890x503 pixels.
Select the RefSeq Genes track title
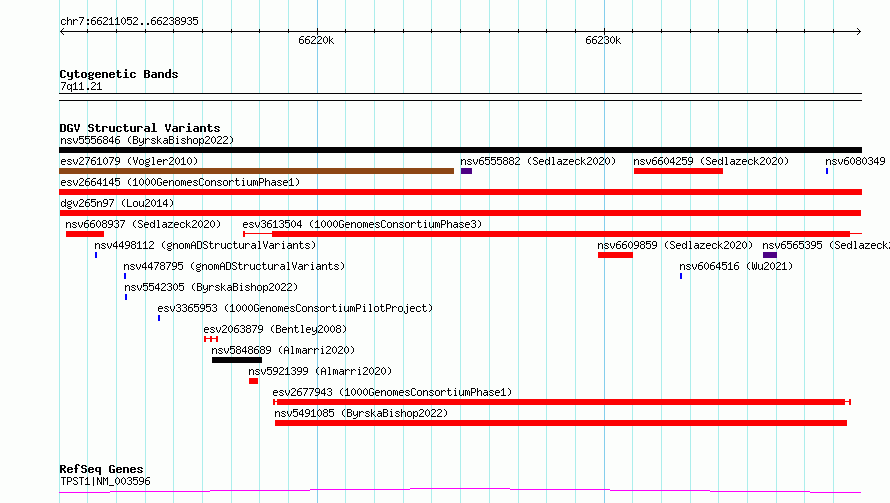click(x=101, y=469)
